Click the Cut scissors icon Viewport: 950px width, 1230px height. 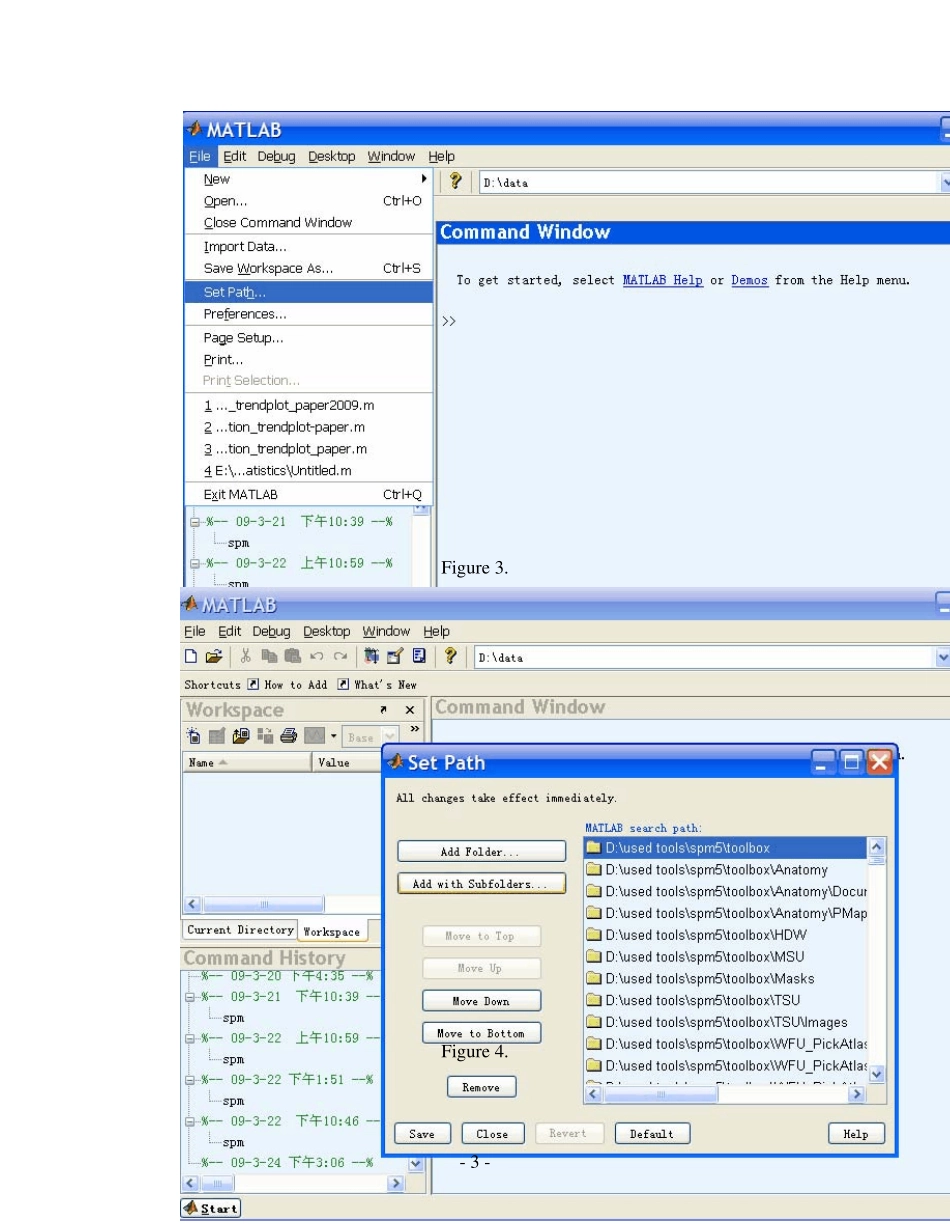point(247,657)
